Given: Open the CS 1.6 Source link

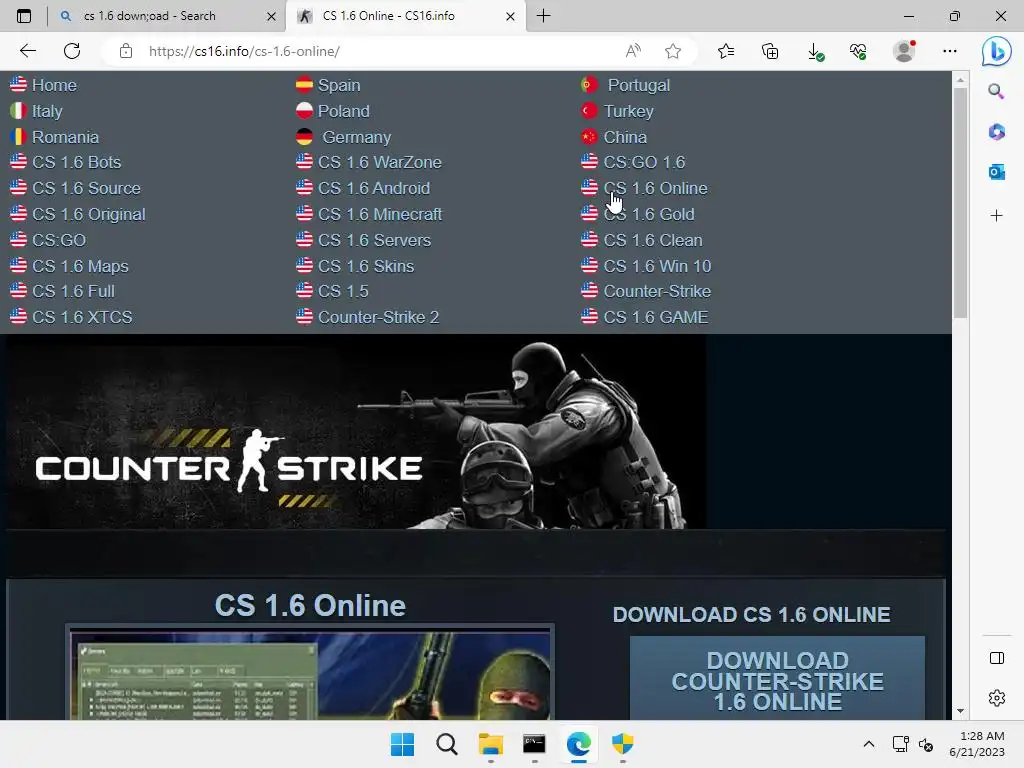Looking at the screenshot, I should pyautogui.click(x=86, y=188).
